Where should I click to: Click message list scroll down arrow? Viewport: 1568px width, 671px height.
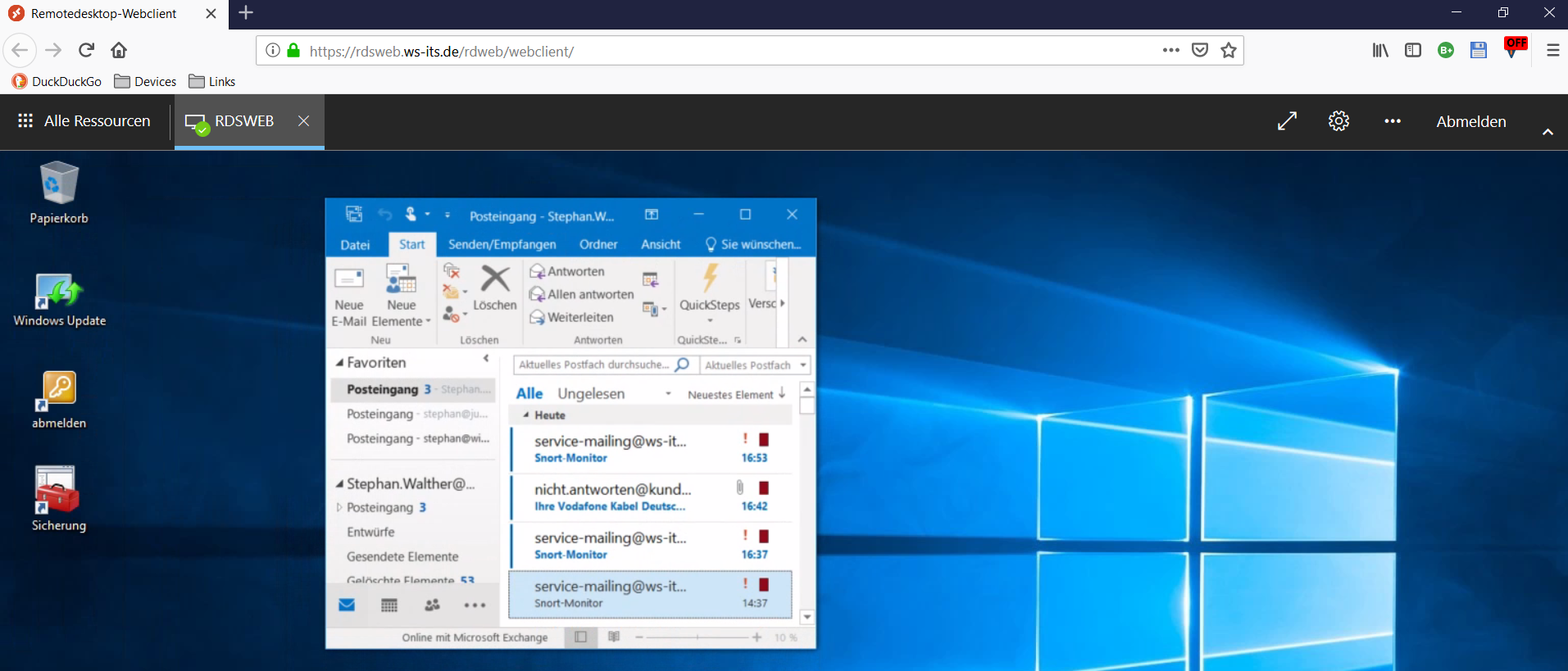[x=807, y=617]
